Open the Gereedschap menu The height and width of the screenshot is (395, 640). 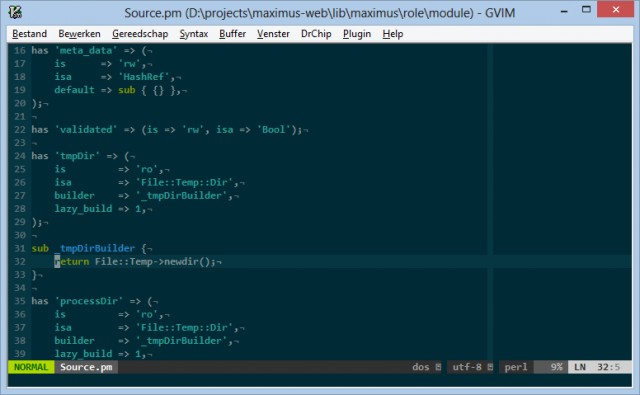140,34
